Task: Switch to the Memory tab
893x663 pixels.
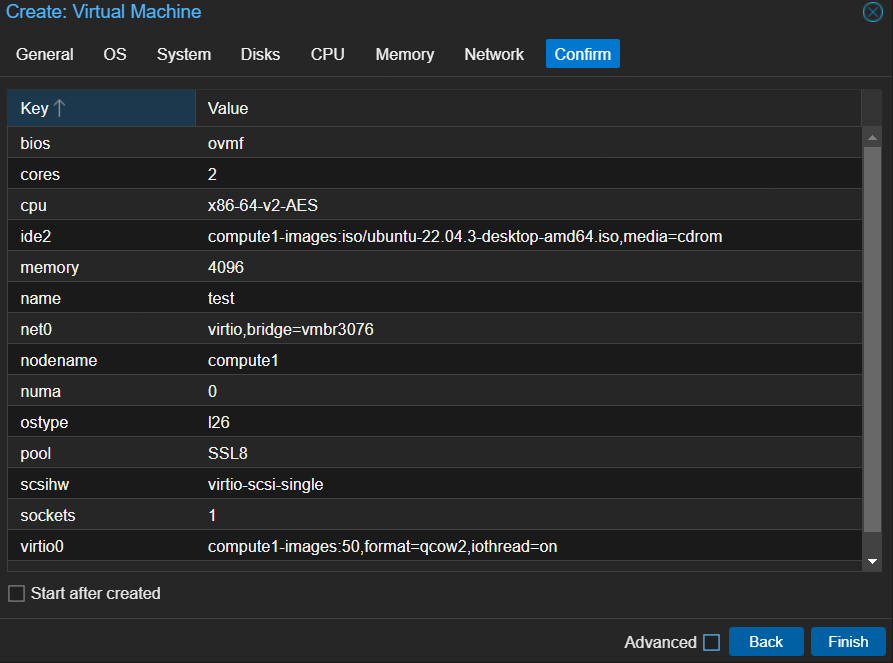Action: pos(404,54)
